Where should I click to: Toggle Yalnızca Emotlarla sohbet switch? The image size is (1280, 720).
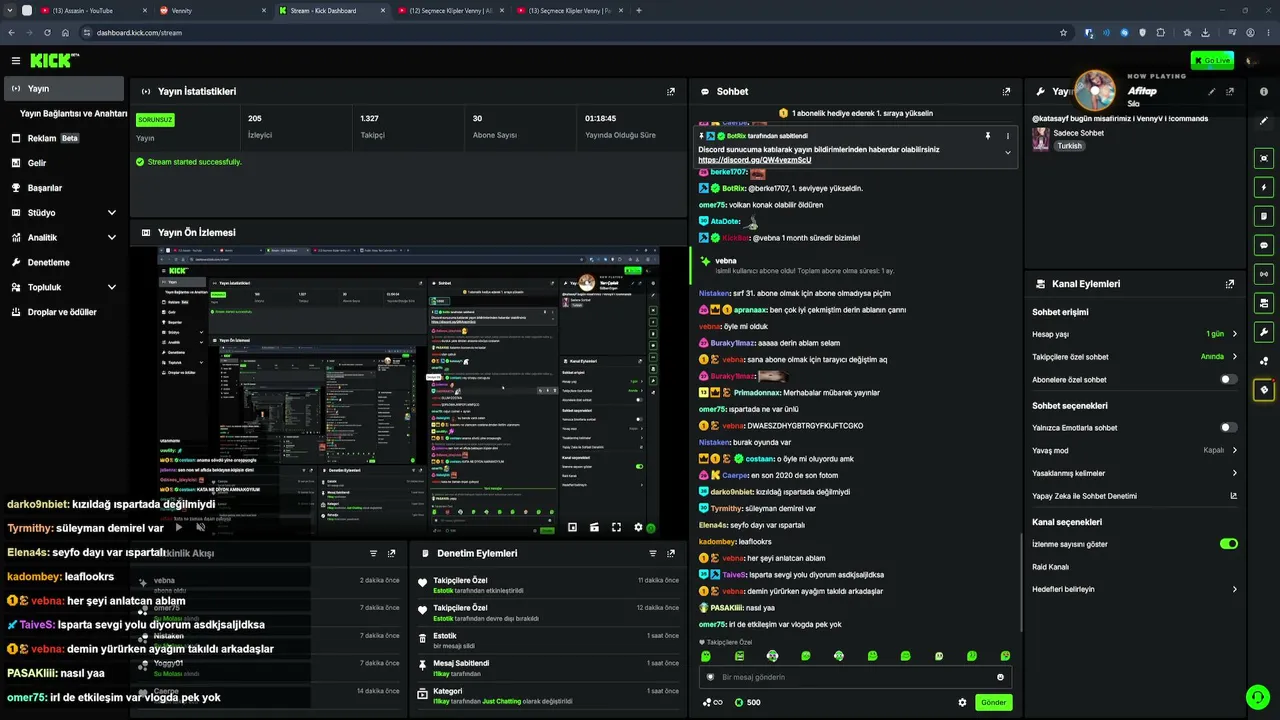click(1229, 428)
